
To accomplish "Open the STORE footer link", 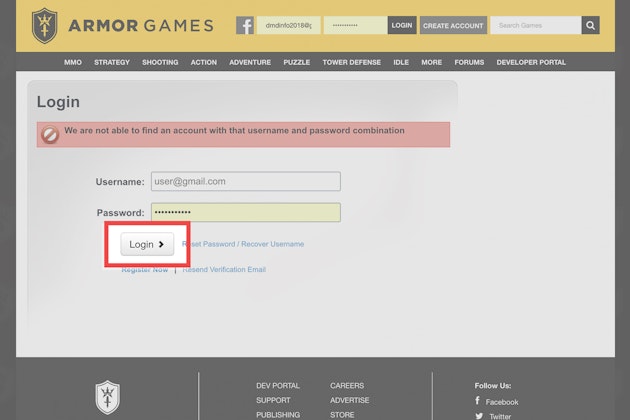I will click(342, 415).
